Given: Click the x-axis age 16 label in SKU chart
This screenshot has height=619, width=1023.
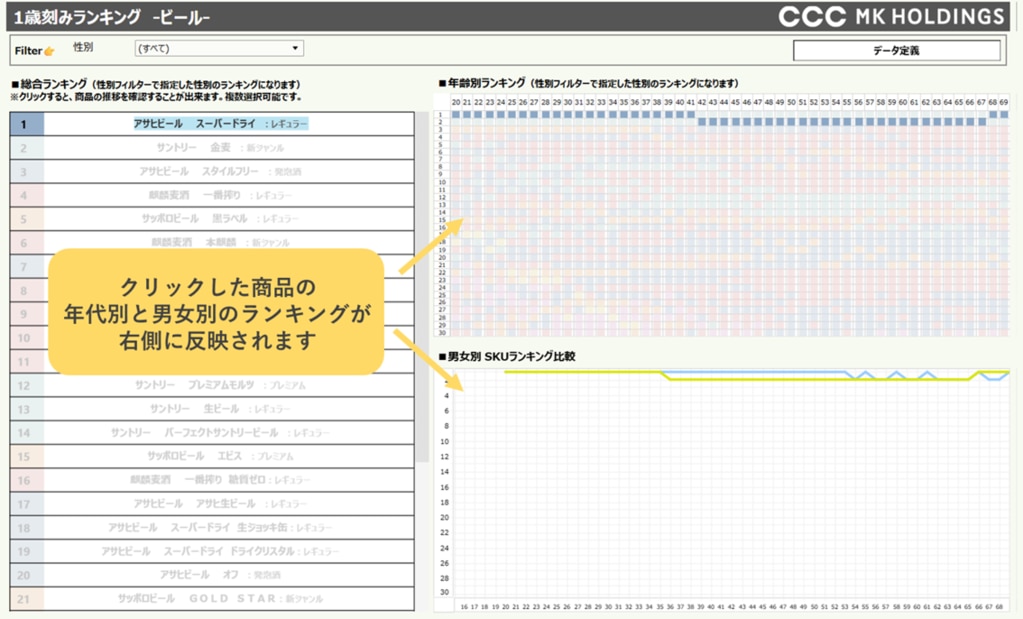Looking at the screenshot, I should [464, 607].
